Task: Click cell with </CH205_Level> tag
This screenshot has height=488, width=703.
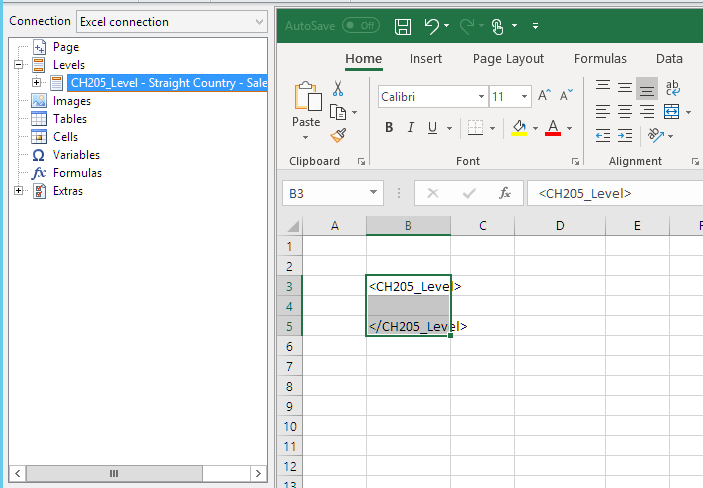Action: point(408,327)
